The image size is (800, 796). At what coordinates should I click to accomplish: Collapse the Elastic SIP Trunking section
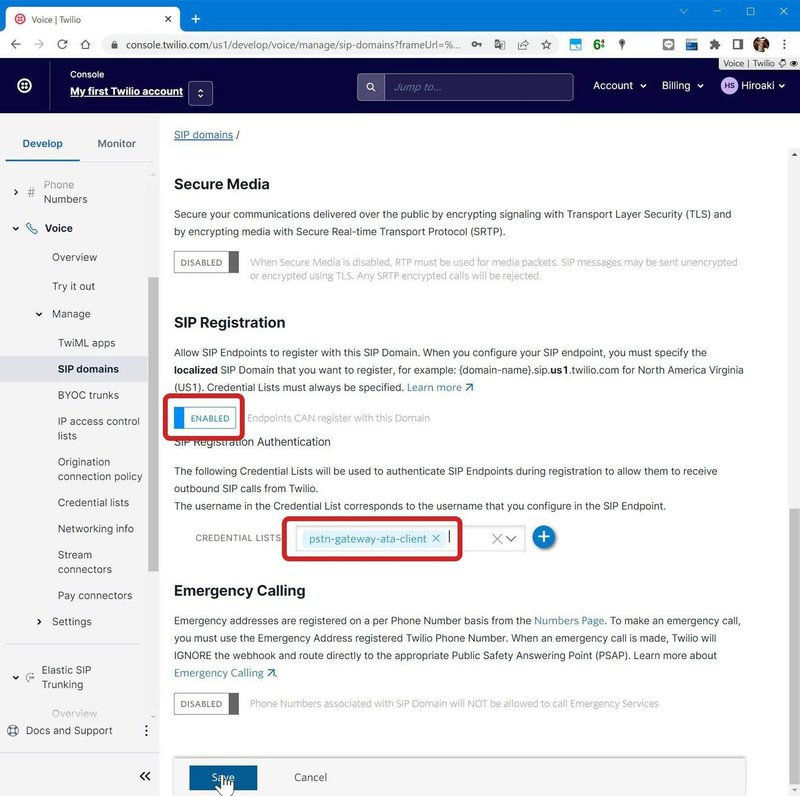[16, 678]
